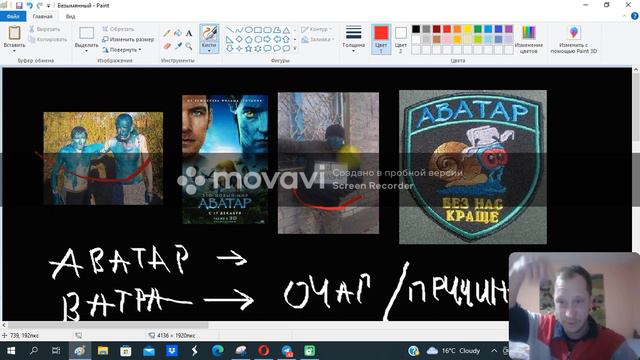The image size is (640, 360).
Task: Choose the down arrow shape
Action: pyautogui.click(x=230, y=48)
